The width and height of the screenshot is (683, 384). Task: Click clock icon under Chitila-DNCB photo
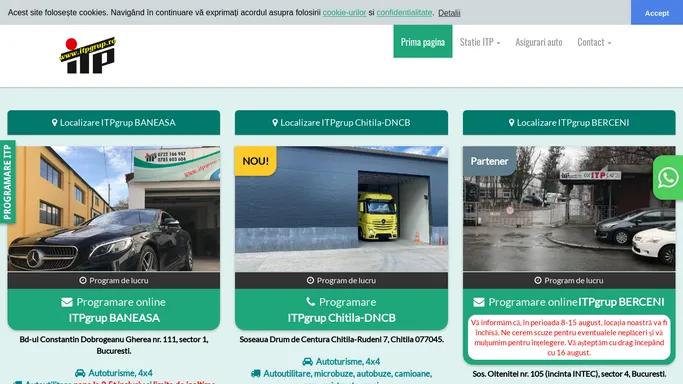pos(310,280)
